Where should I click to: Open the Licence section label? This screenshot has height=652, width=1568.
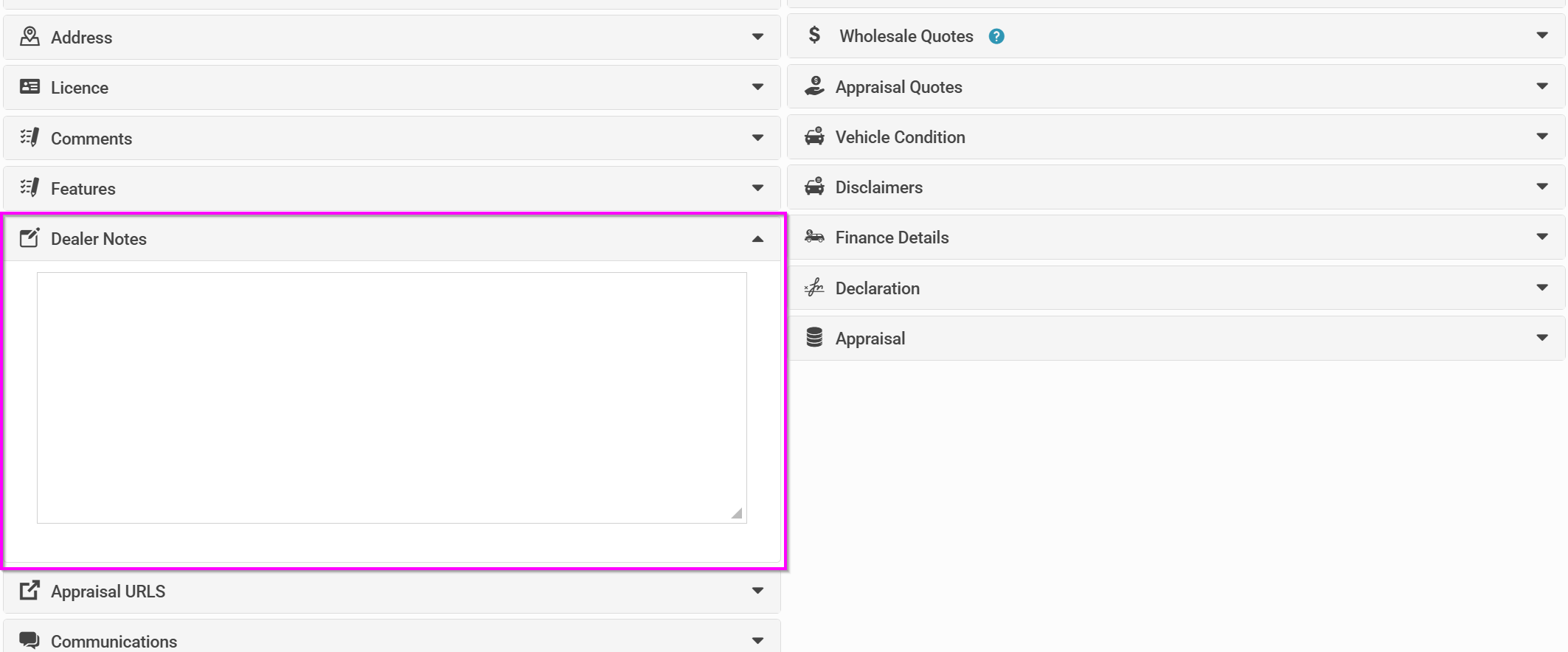coord(80,88)
